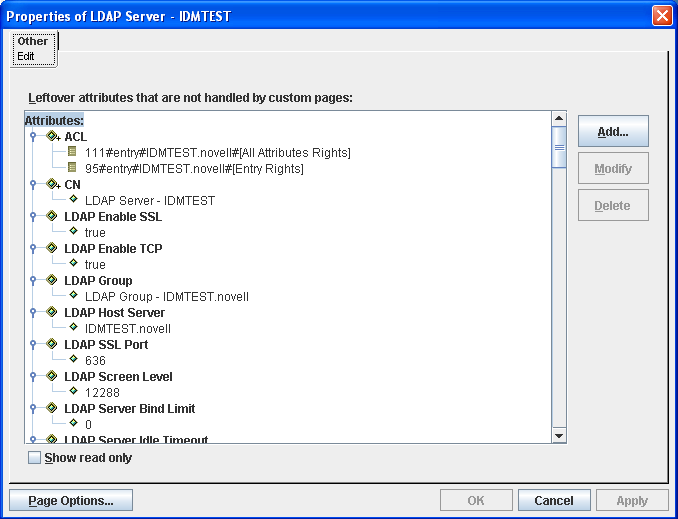Collapse the ACL tree node handle

pos(33,137)
